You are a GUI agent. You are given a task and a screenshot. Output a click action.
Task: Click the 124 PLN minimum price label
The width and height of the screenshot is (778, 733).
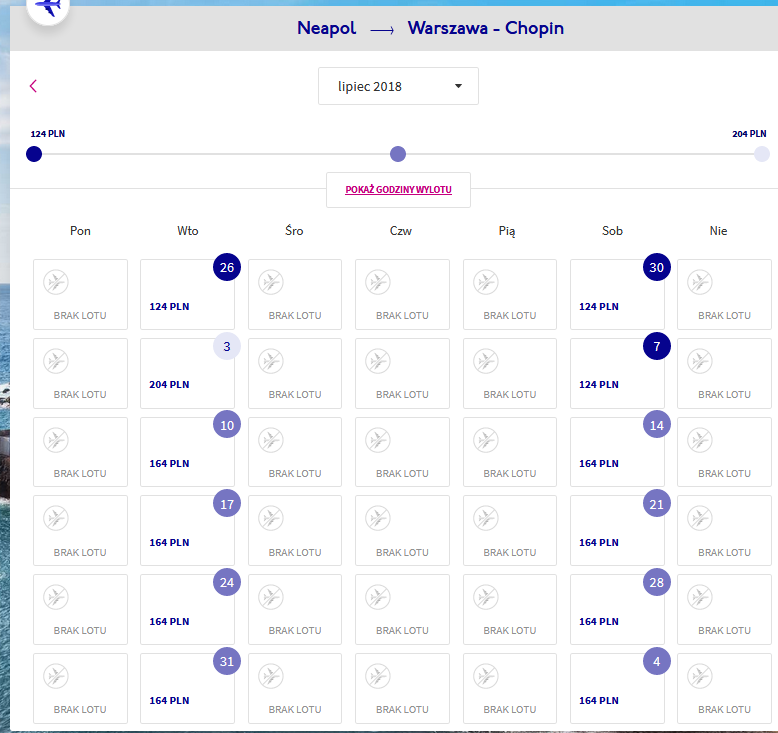click(x=48, y=133)
